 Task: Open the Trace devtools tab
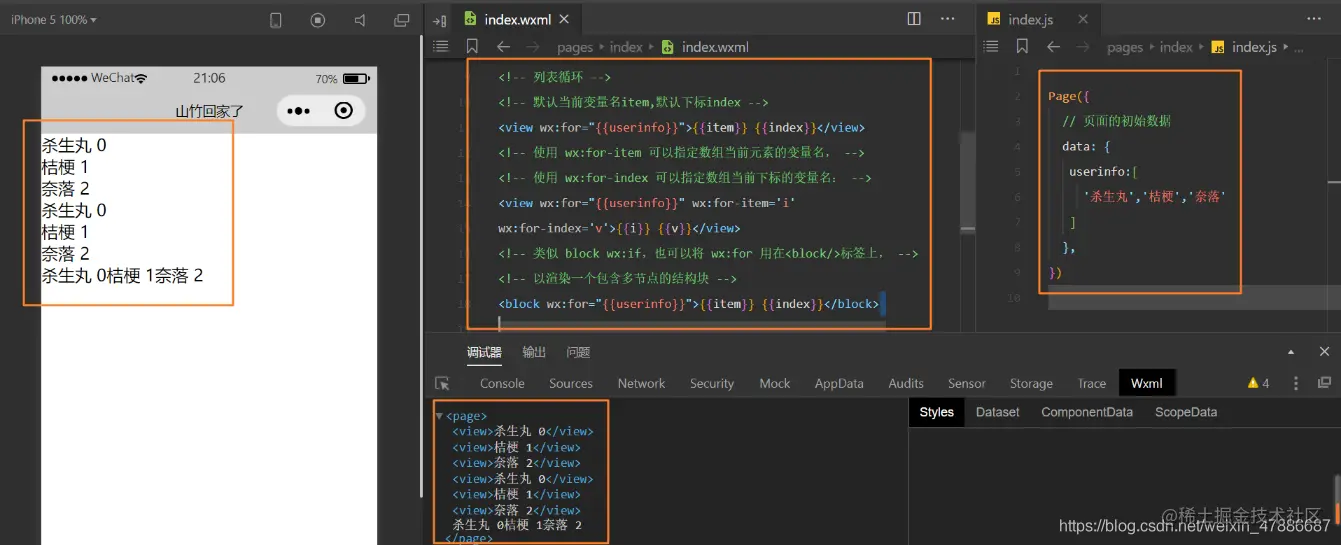1092,383
